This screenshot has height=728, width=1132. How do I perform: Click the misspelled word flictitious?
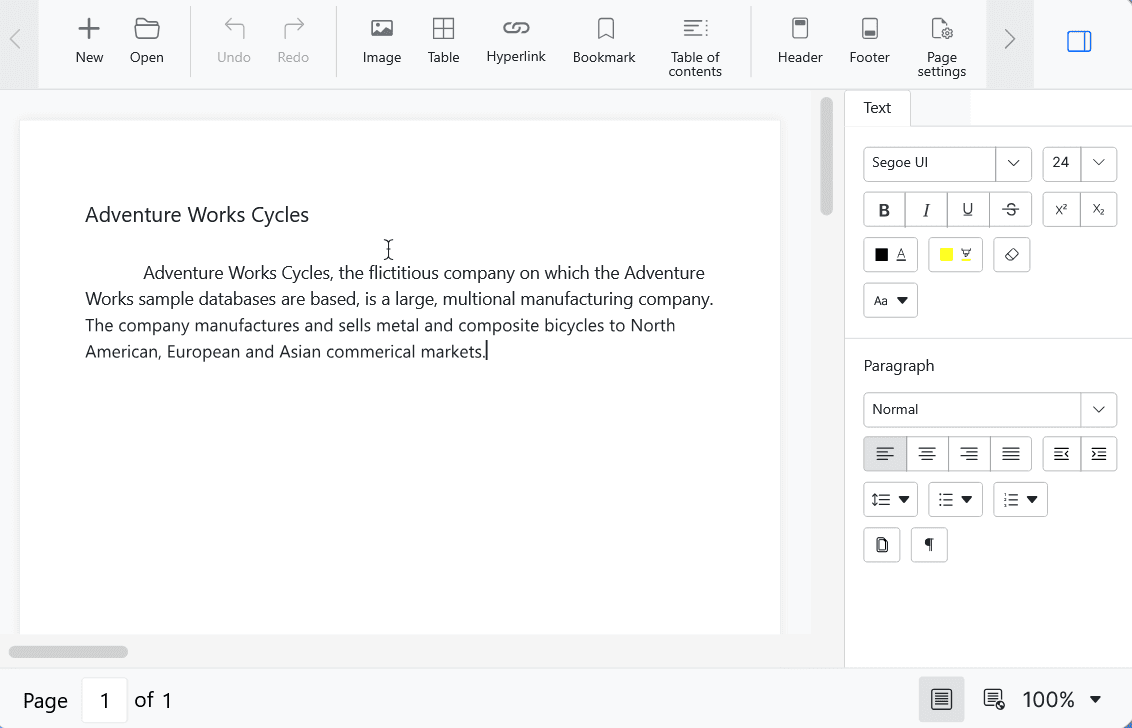coord(404,273)
